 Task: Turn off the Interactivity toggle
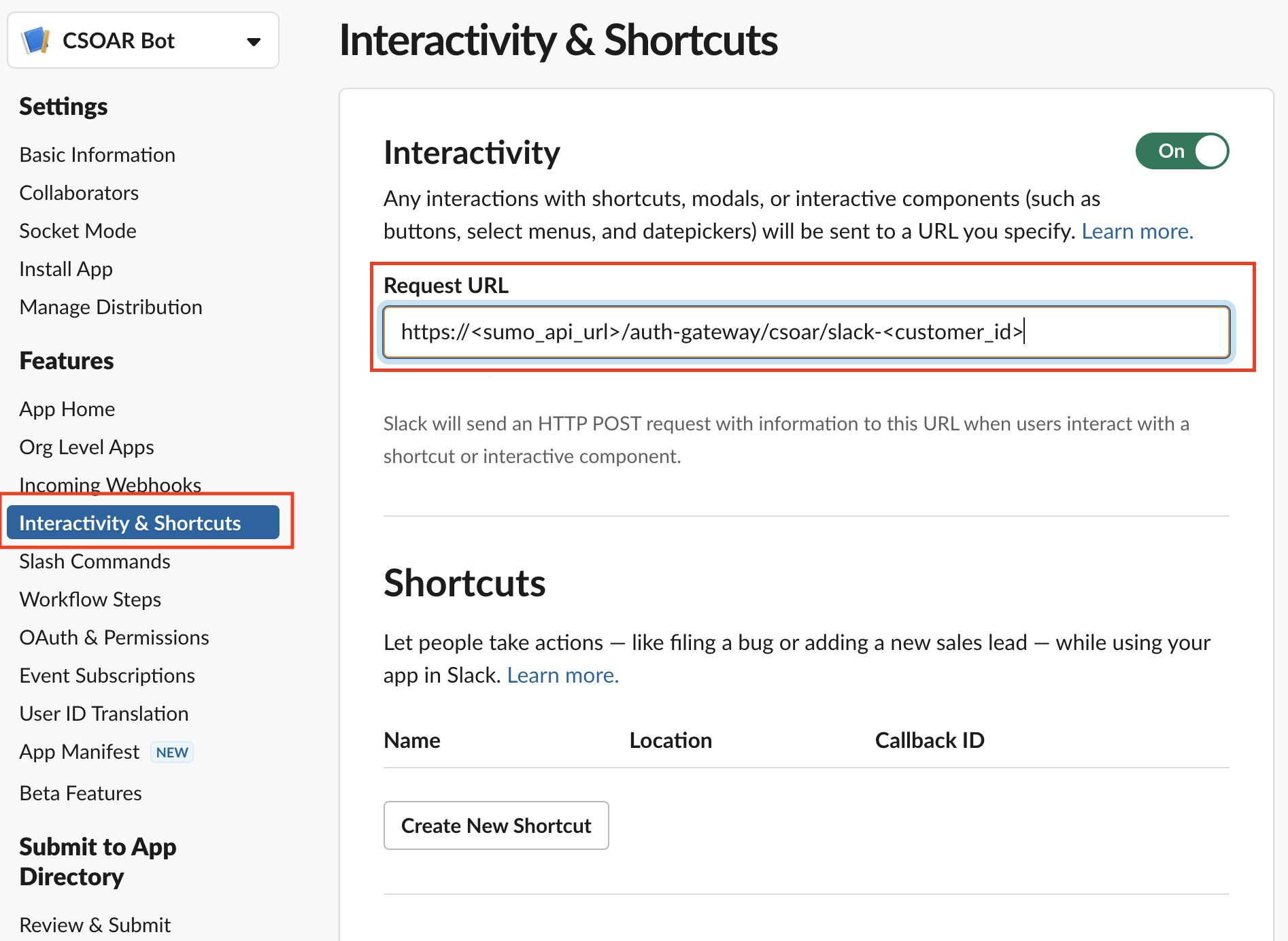pos(1182,151)
